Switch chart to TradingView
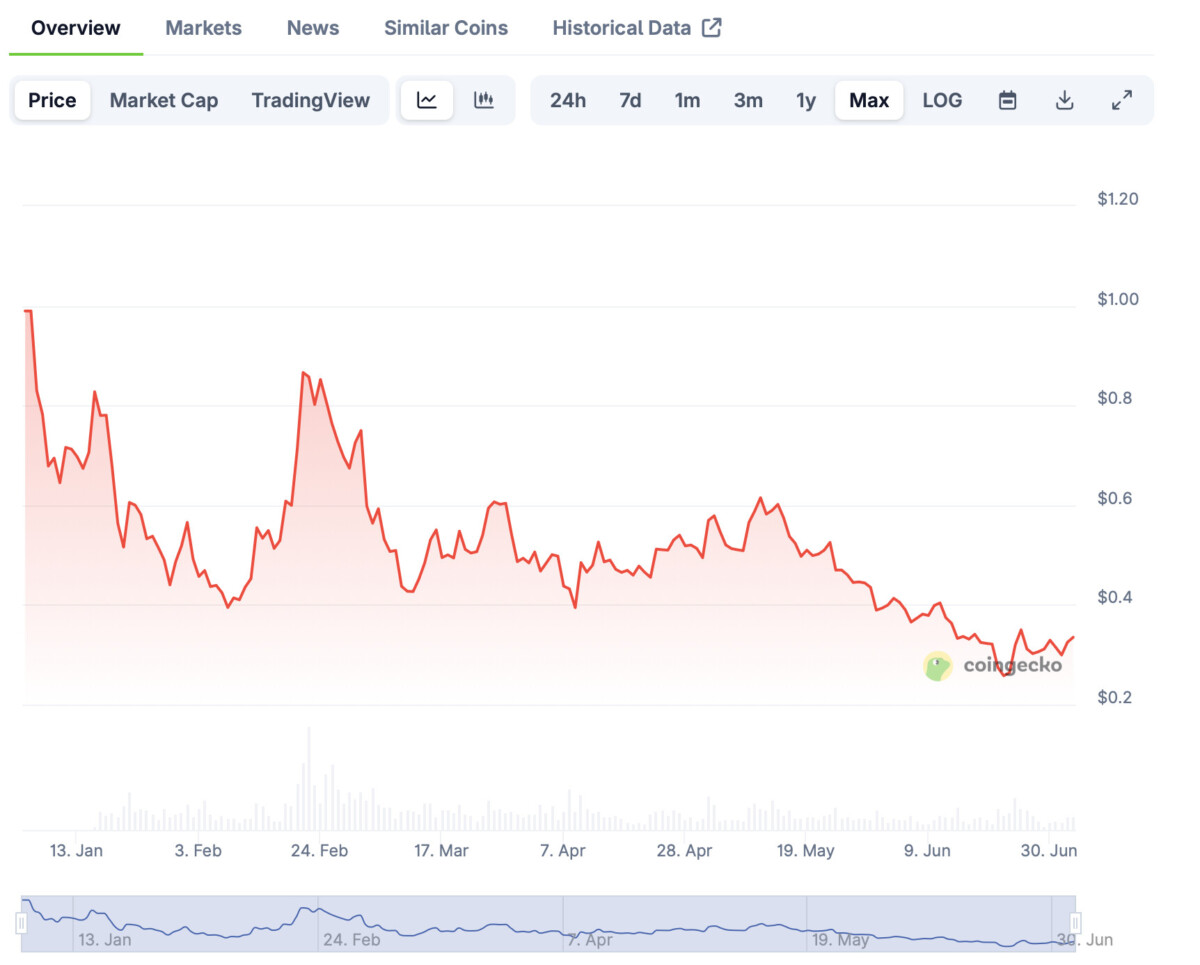Image resolution: width=1200 pixels, height=965 pixels. click(310, 100)
